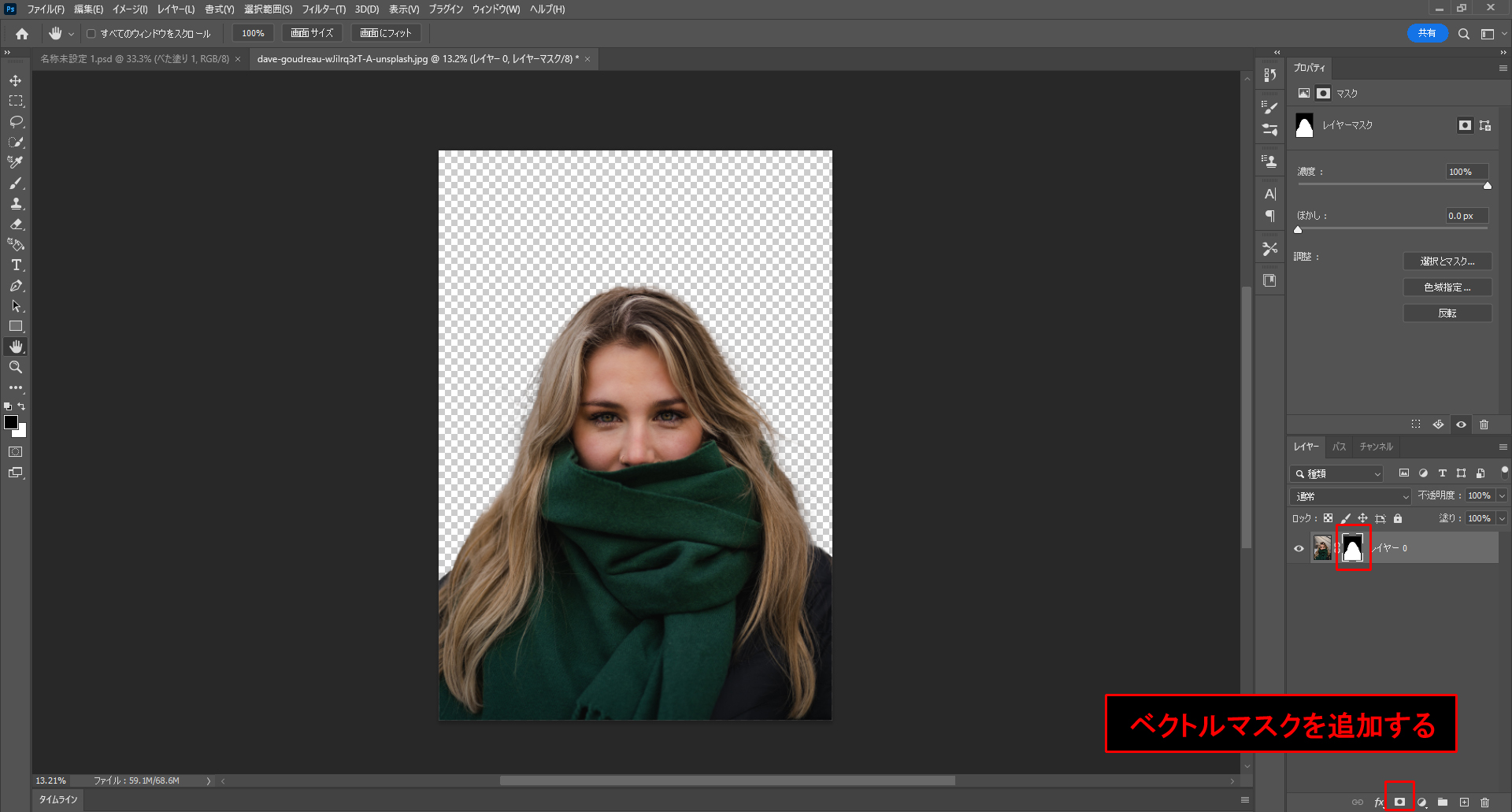Select the Zoom tool
The width and height of the screenshot is (1512, 812).
[x=16, y=368]
